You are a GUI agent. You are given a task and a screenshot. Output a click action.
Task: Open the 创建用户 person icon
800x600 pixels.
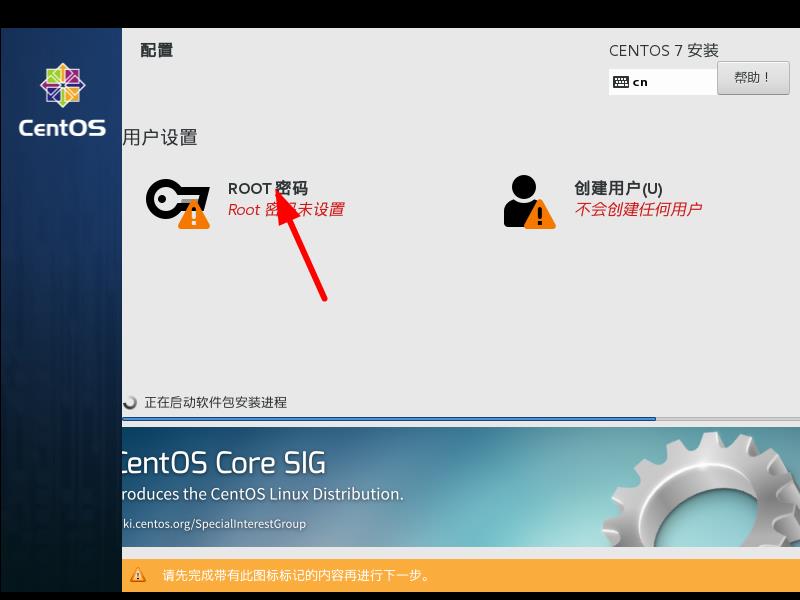click(530, 202)
